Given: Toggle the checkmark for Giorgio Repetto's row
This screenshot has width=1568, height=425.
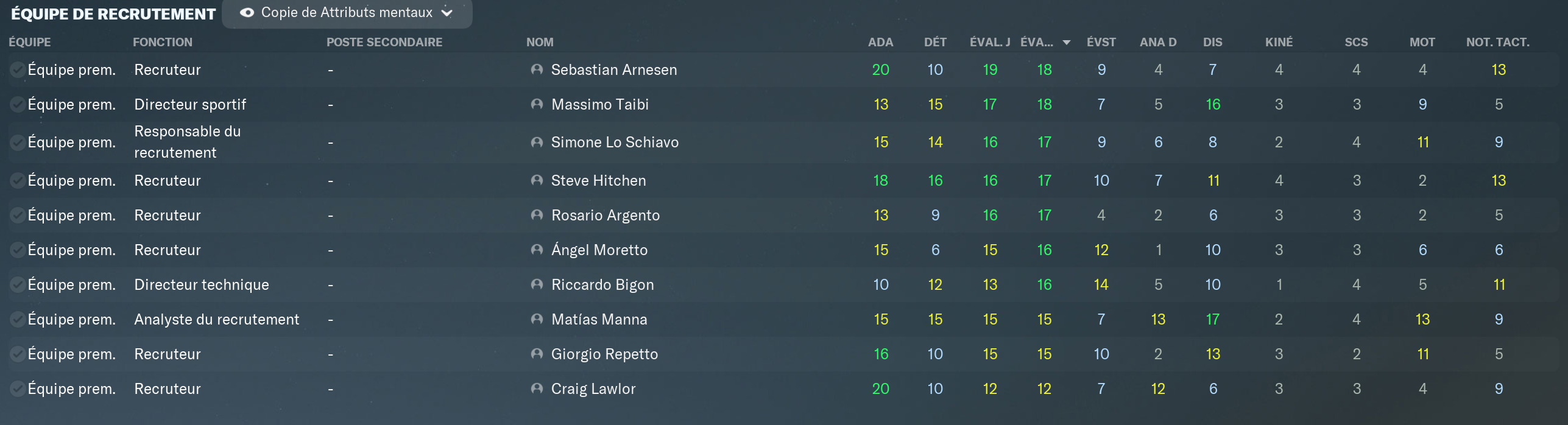Looking at the screenshot, I should point(18,354).
